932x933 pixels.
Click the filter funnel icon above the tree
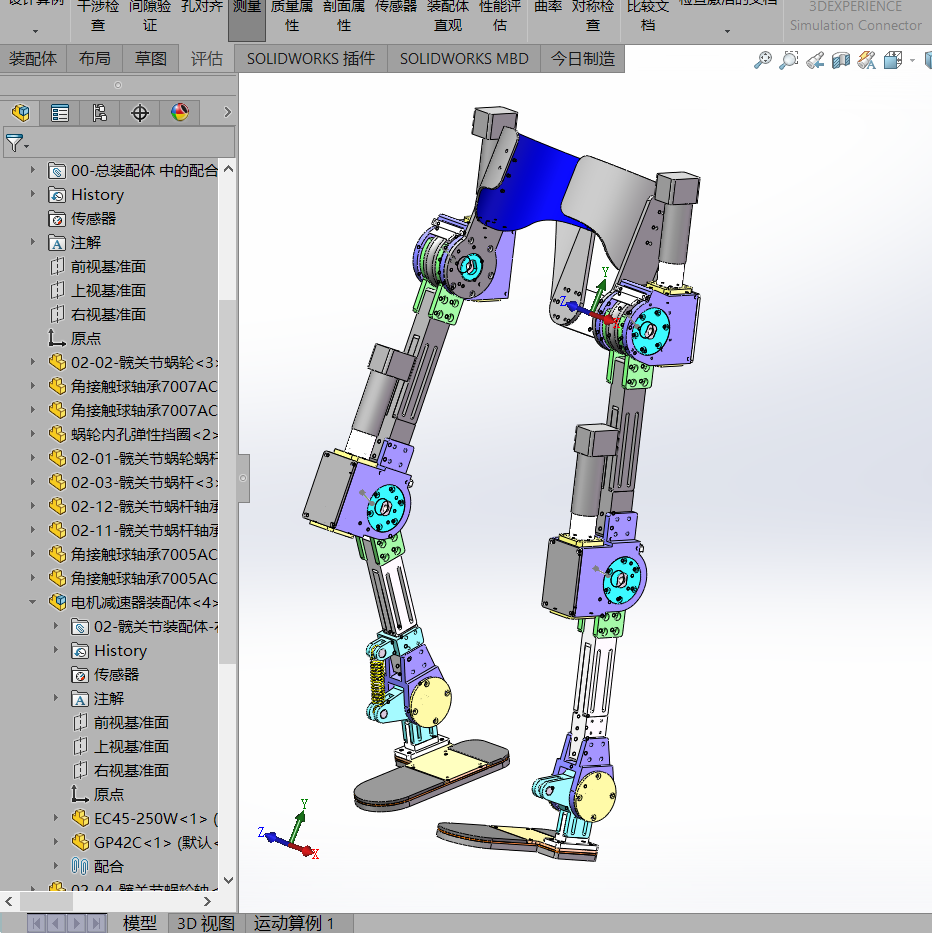[x=16, y=143]
